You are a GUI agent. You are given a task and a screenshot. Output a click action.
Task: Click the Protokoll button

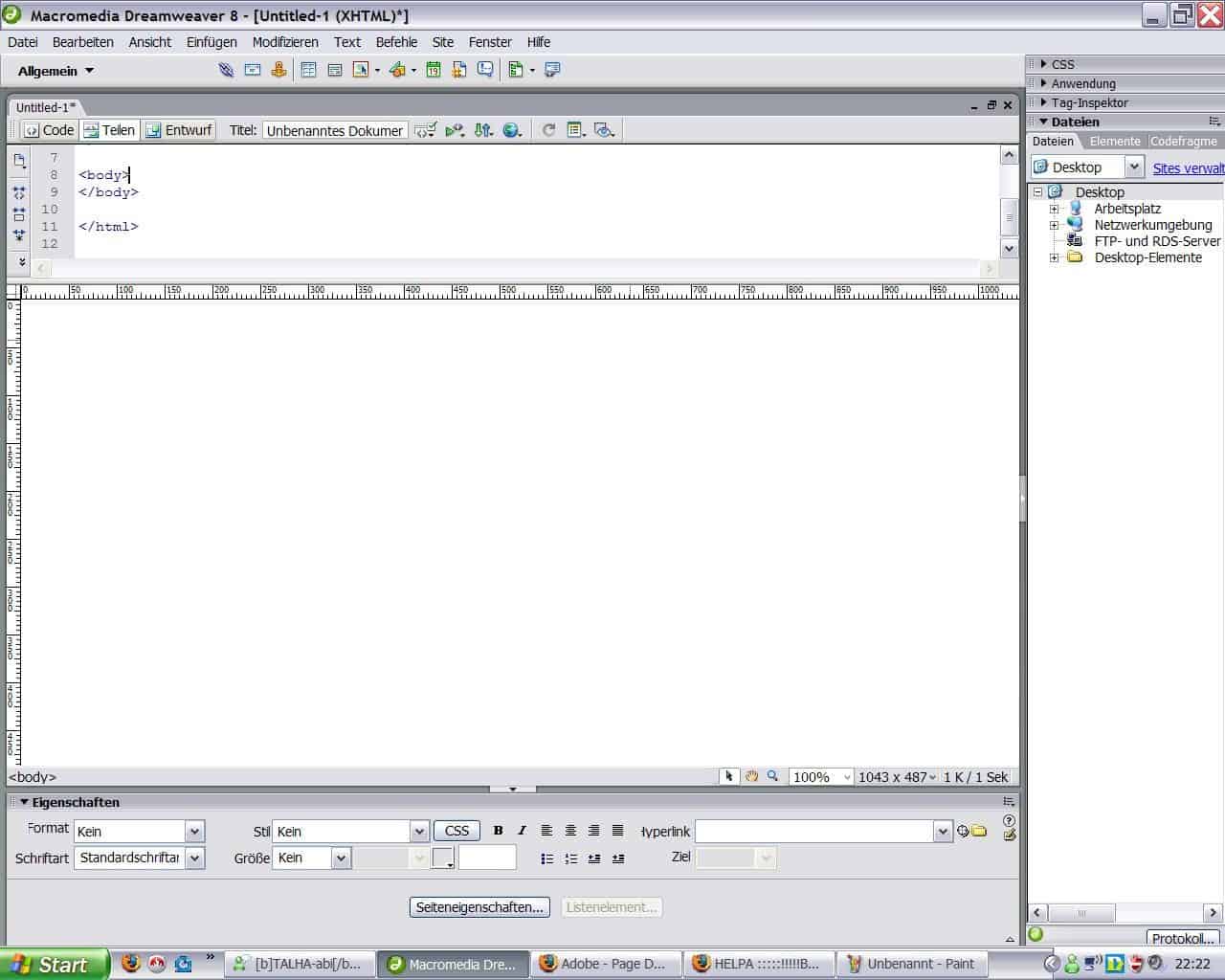click(1183, 938)
